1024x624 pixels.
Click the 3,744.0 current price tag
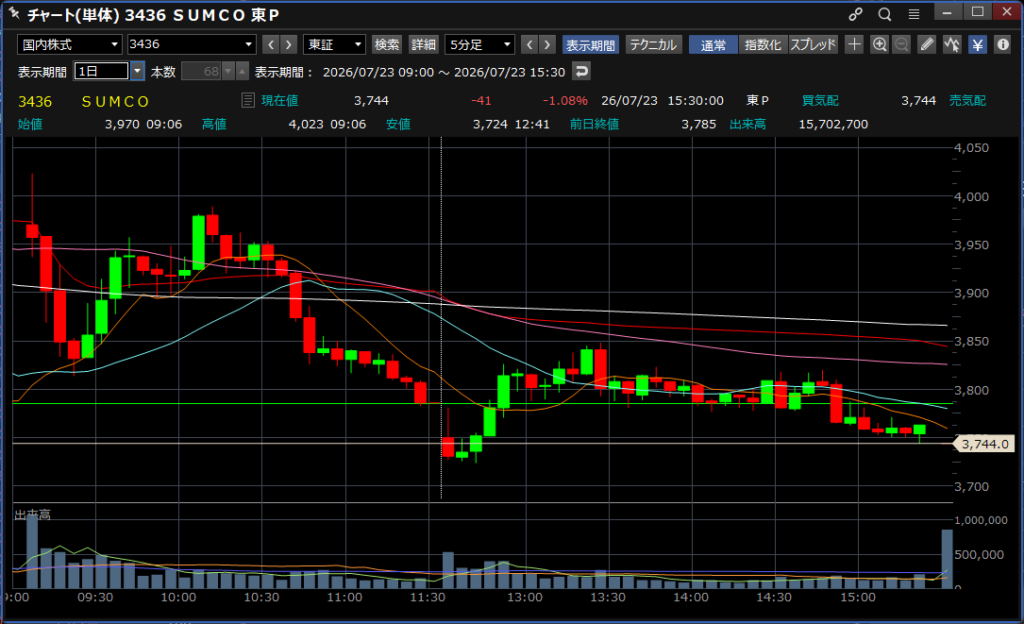(x=985, y=444)
